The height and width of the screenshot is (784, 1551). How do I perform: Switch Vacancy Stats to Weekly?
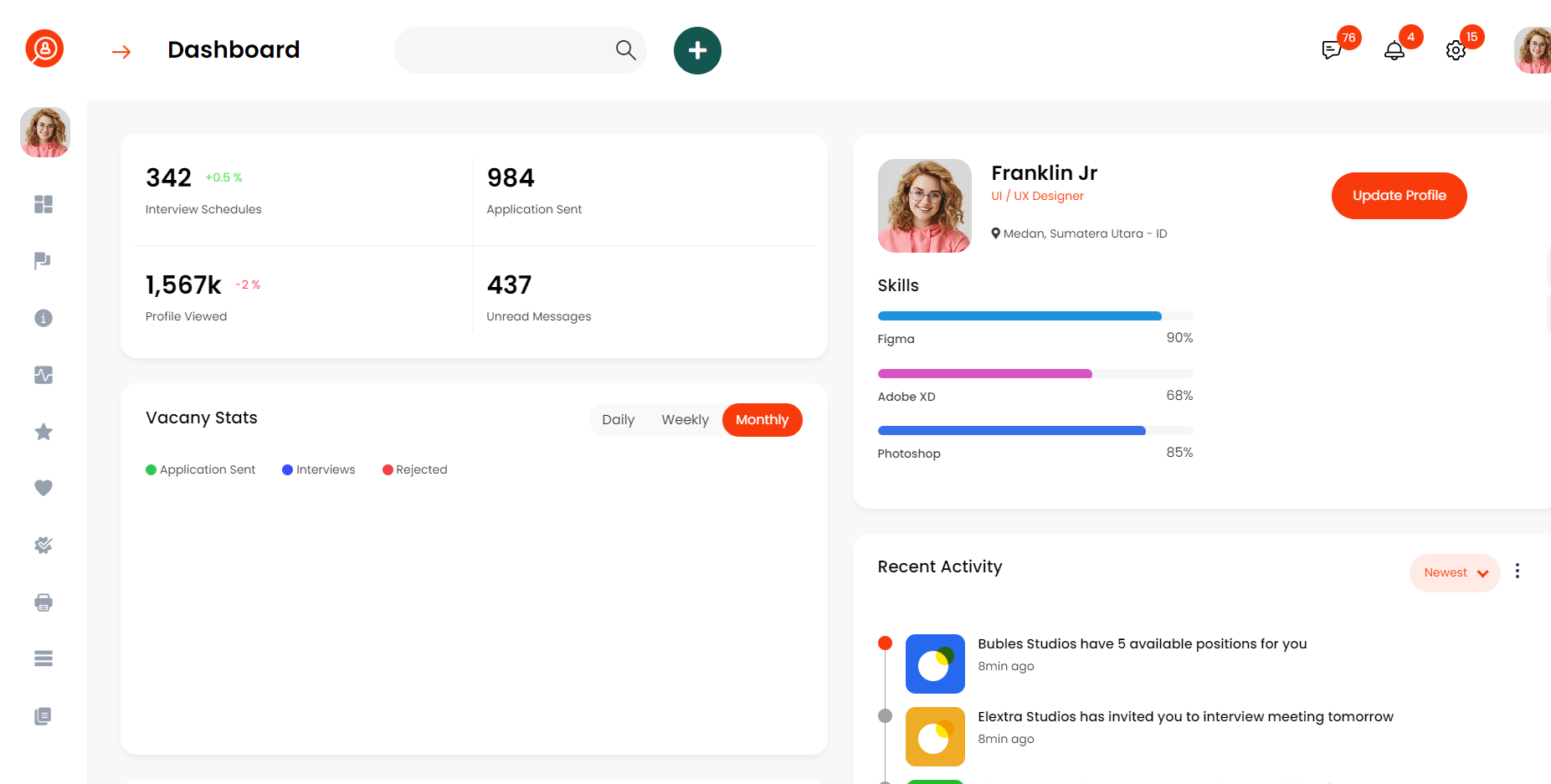tap(685, 420)
